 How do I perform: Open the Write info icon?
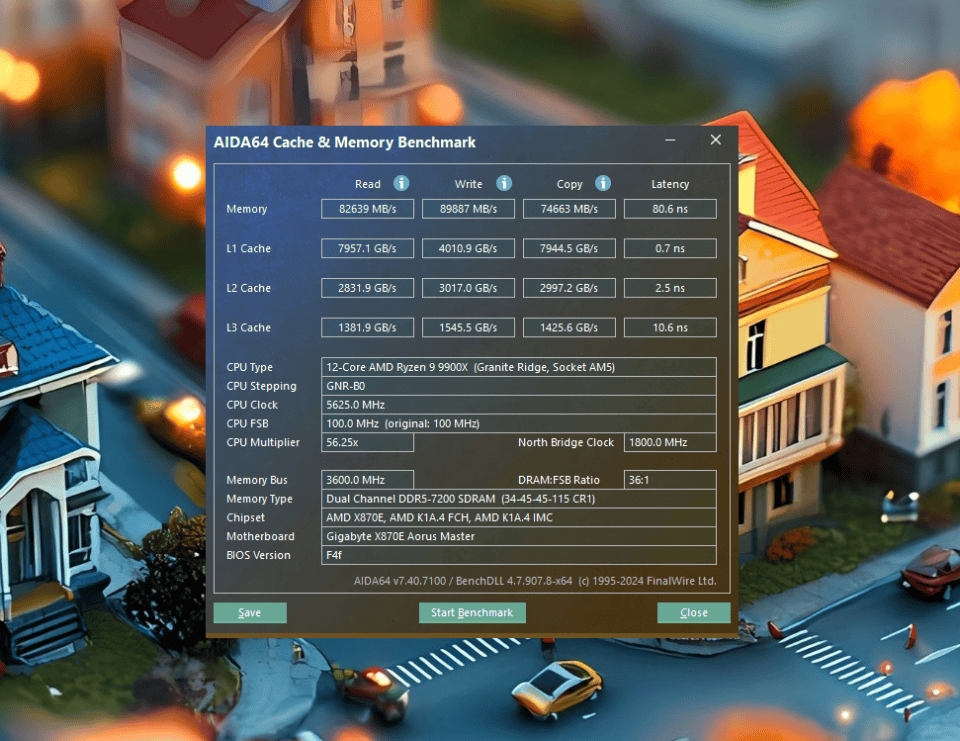click(x=504, y=183)
